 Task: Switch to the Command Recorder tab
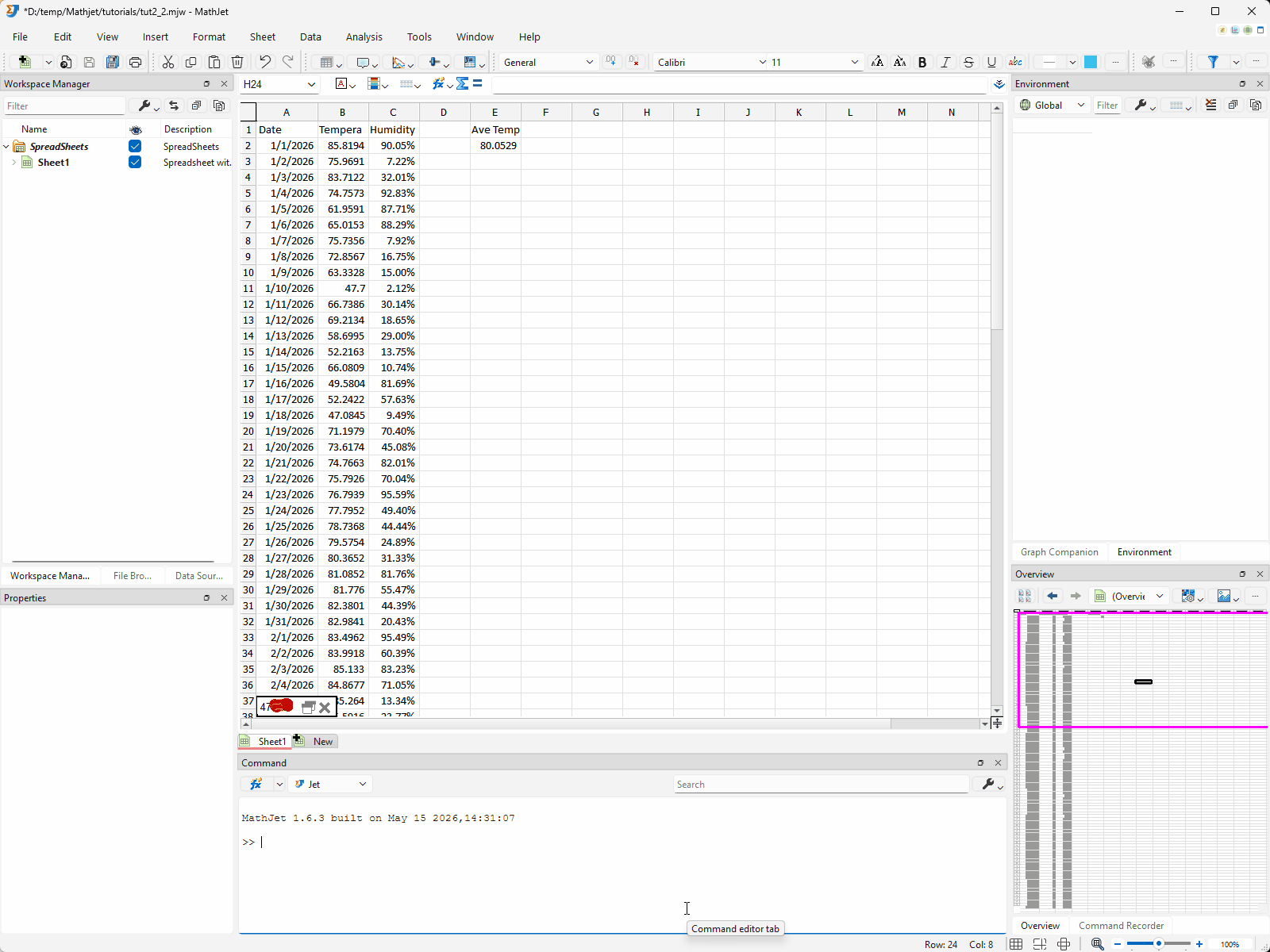pyautogui.click(x=1121, y=925)
